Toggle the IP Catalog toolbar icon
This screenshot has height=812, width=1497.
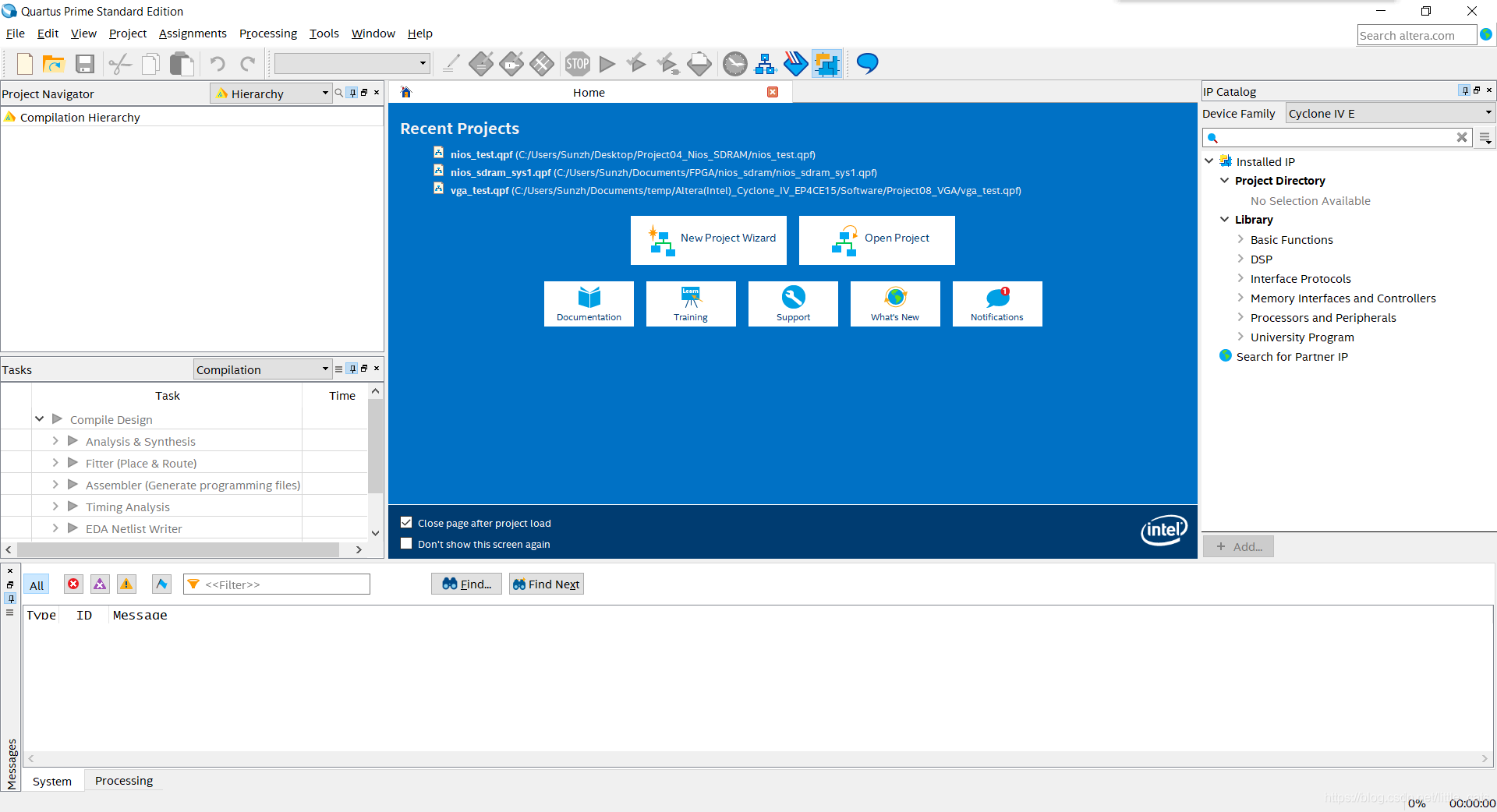click(826, 64)
